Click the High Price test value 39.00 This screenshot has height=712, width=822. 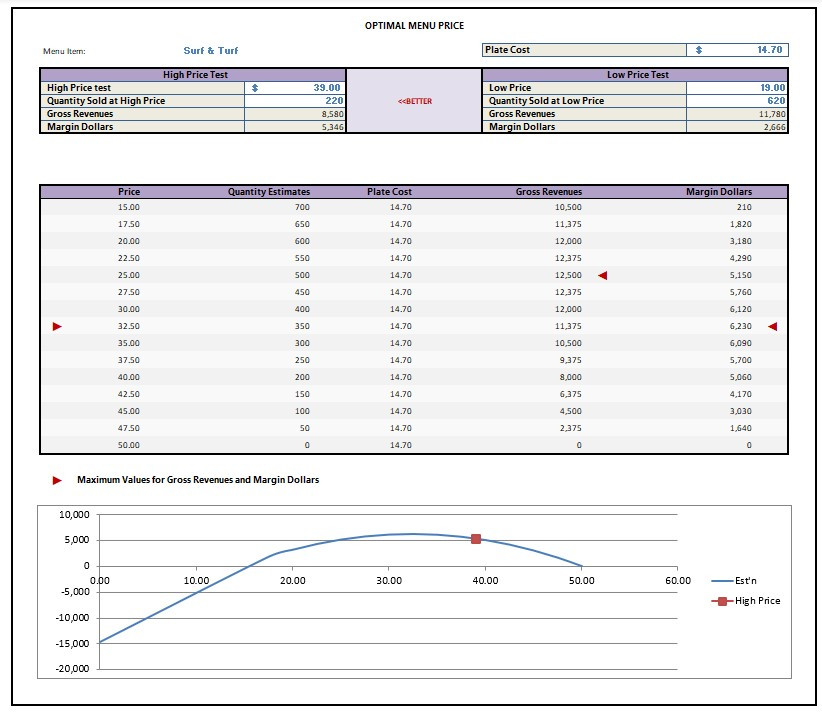click(x=322, y=88)
